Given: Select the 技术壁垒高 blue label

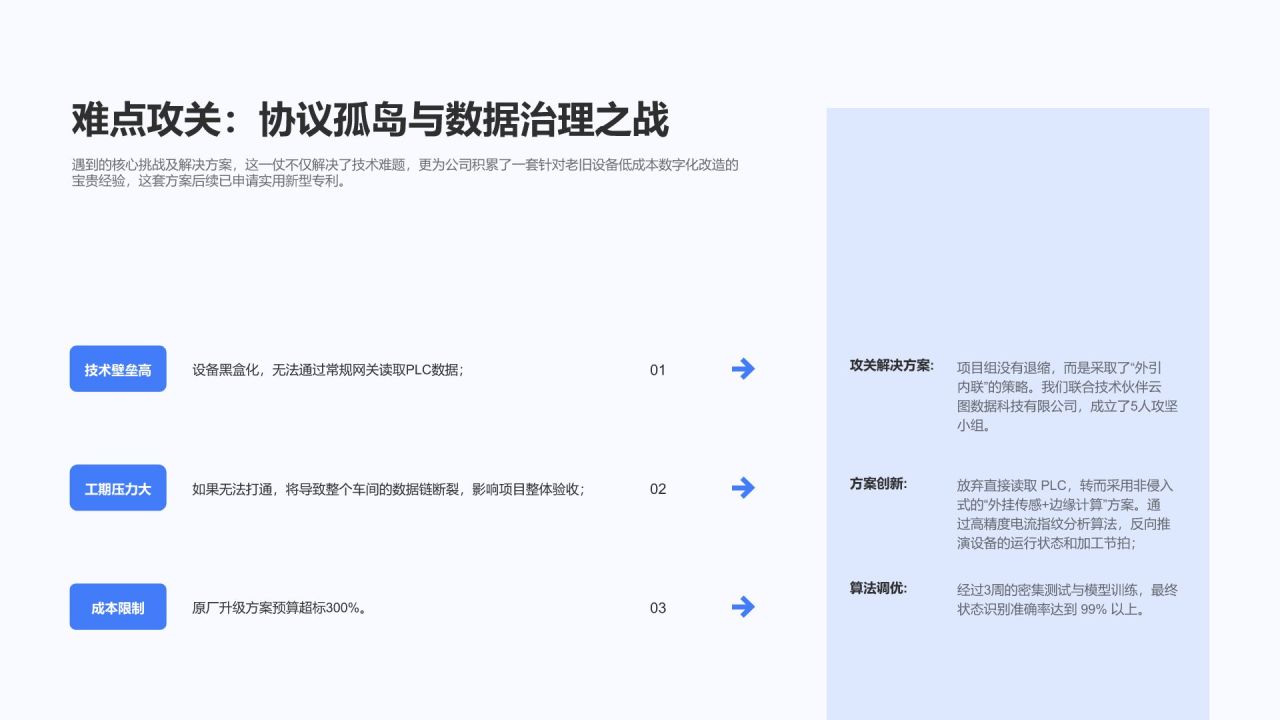Looking at the screenshot, I should pyautogui.click(x=118, y=369).
